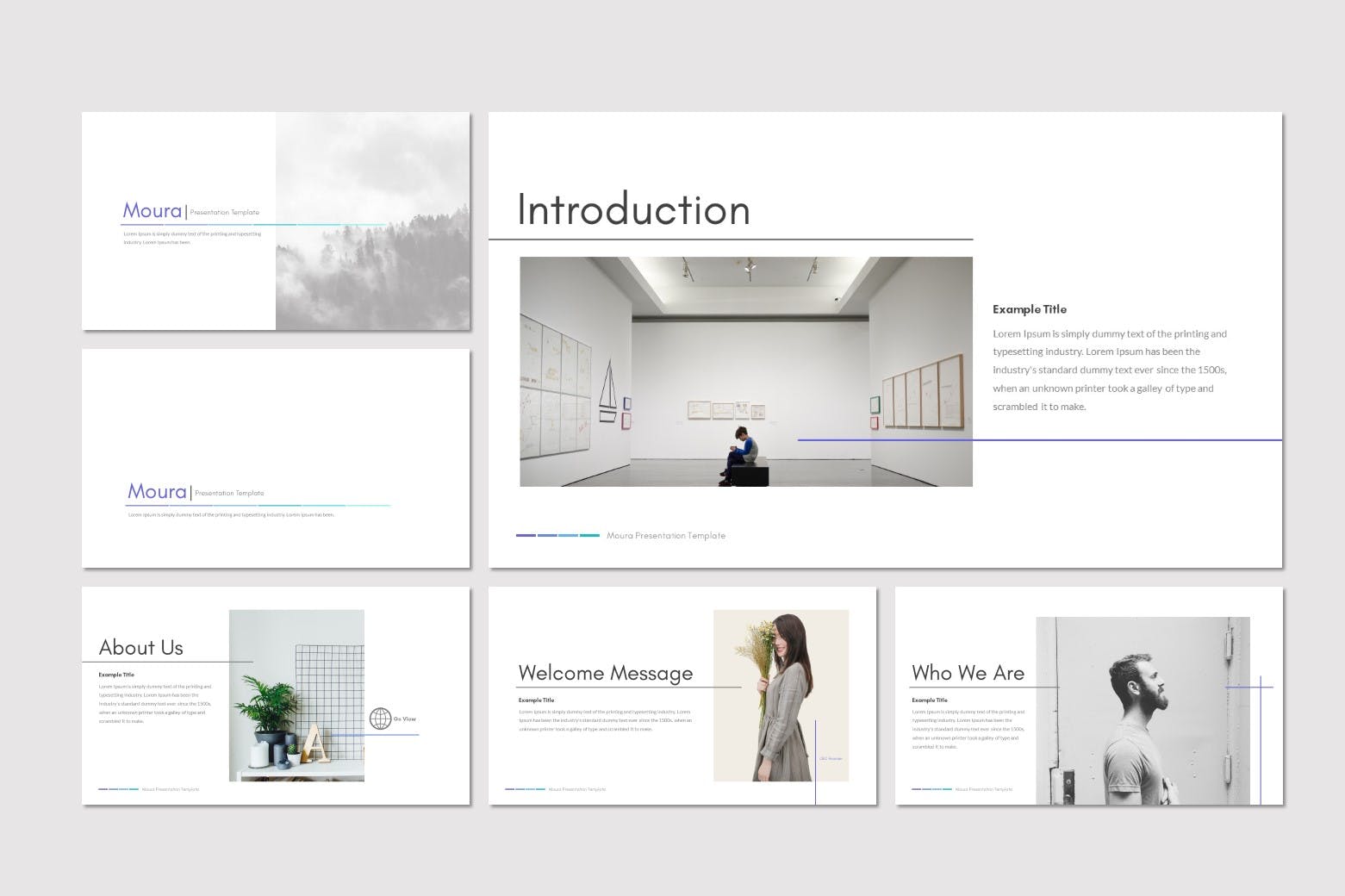Select the Introduction heading text

[632, 209]
